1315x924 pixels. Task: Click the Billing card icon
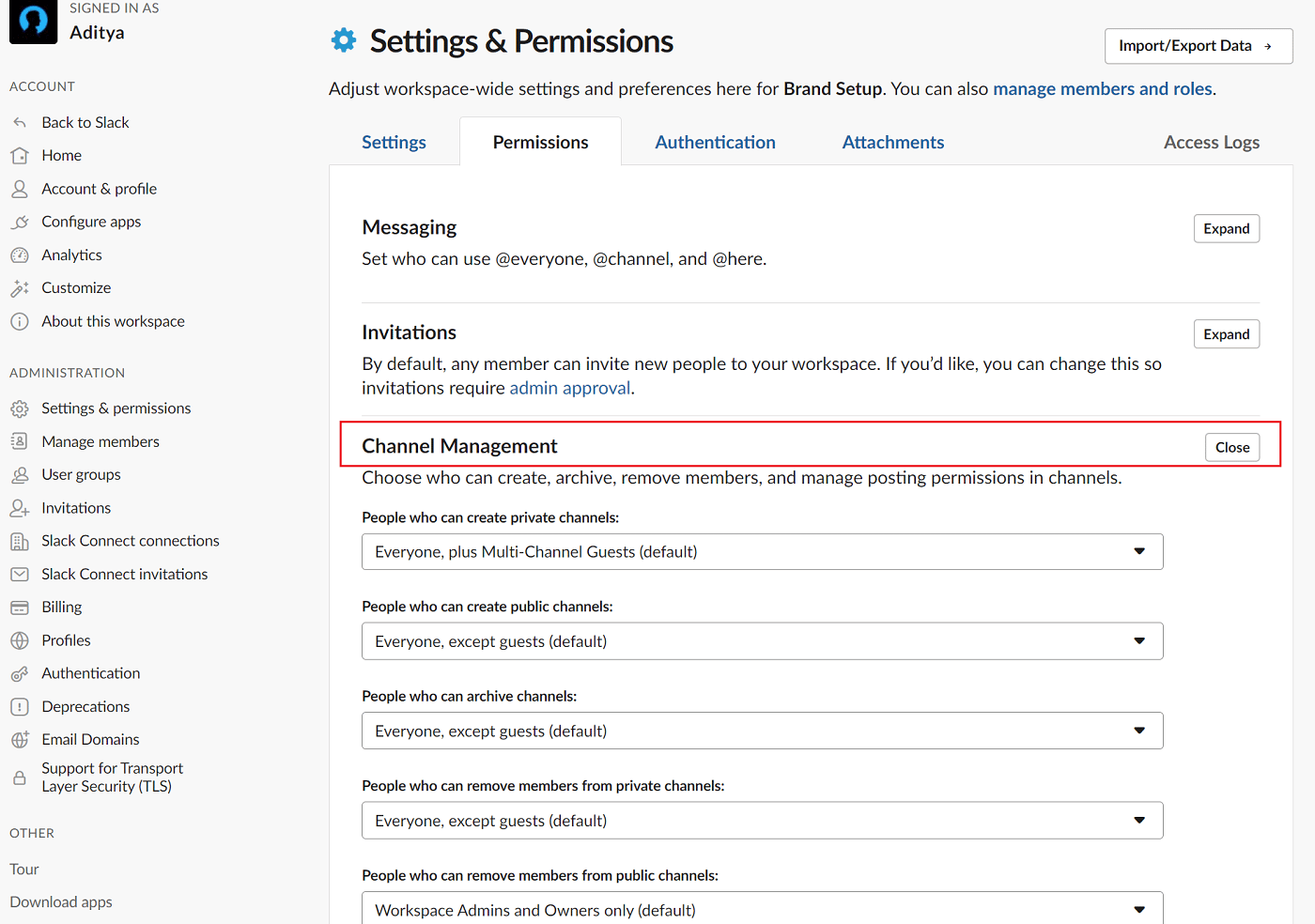(x=20, y=608)
